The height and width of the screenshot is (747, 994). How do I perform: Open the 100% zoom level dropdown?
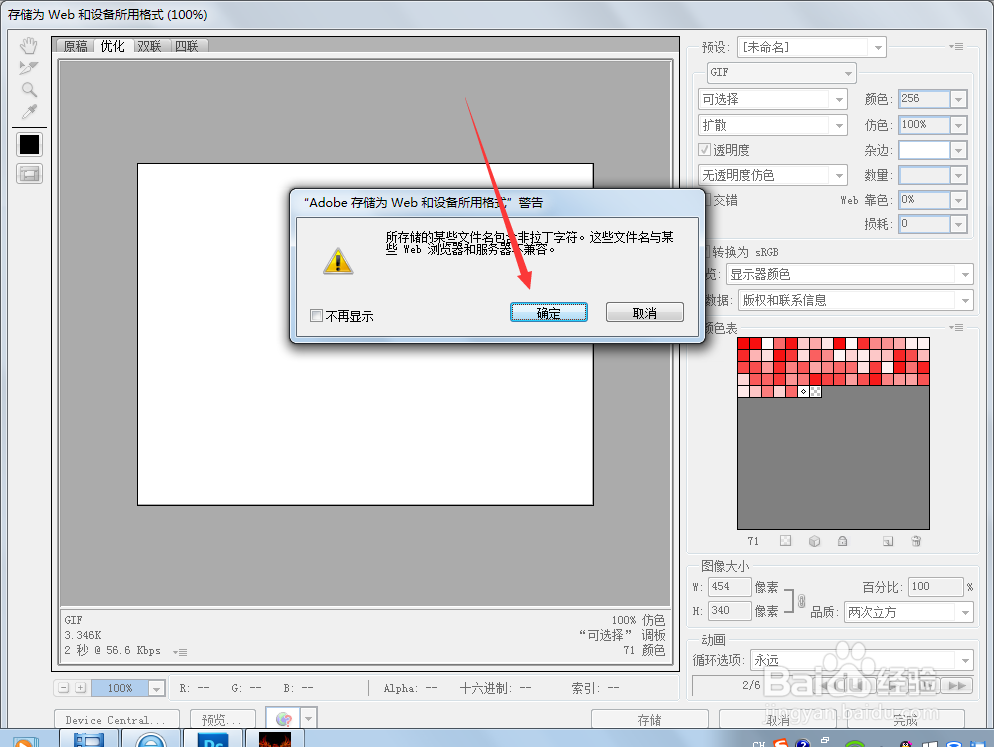point(157,688)
